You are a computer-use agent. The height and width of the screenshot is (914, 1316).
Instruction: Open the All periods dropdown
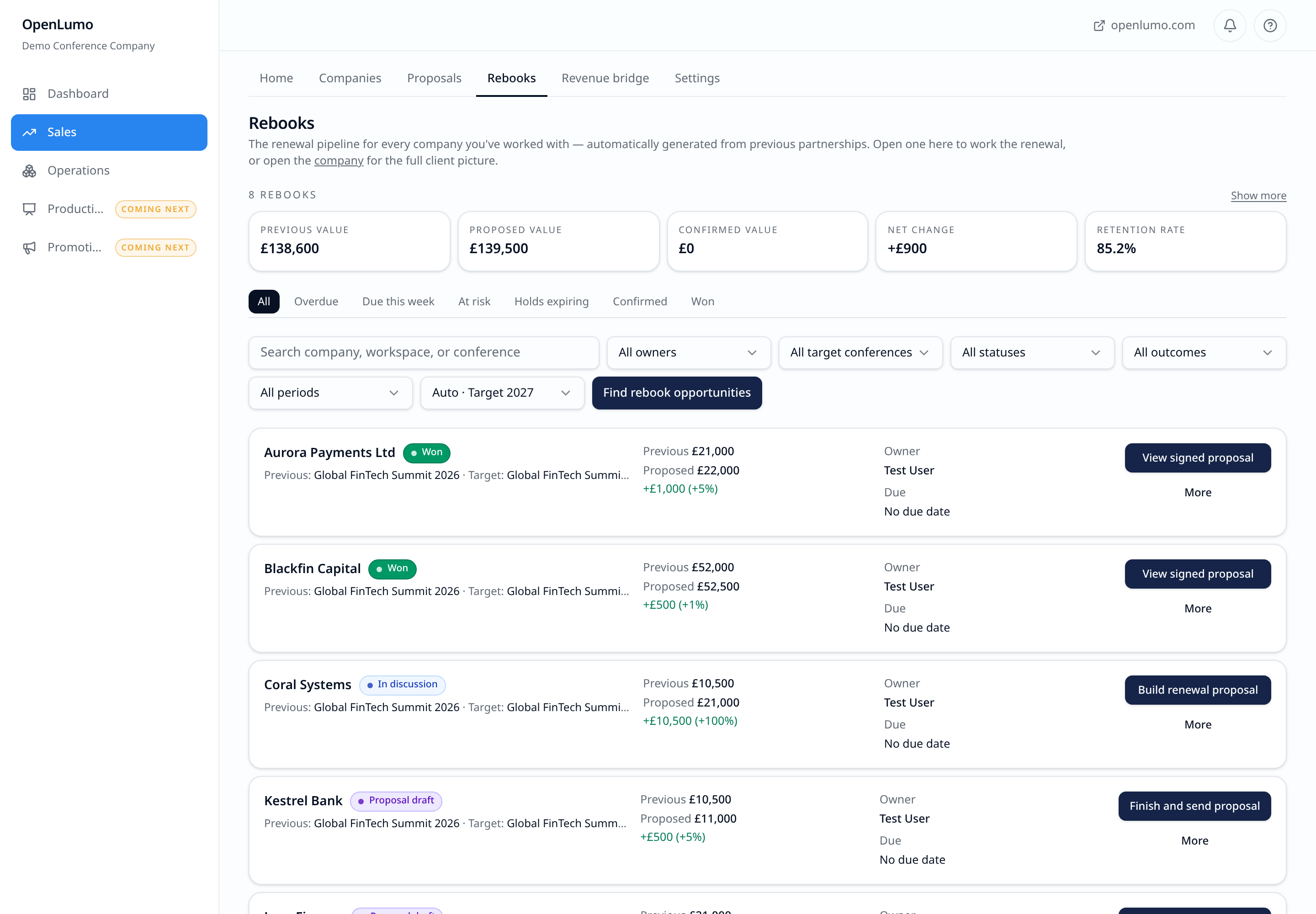click(x=330, y=393)
